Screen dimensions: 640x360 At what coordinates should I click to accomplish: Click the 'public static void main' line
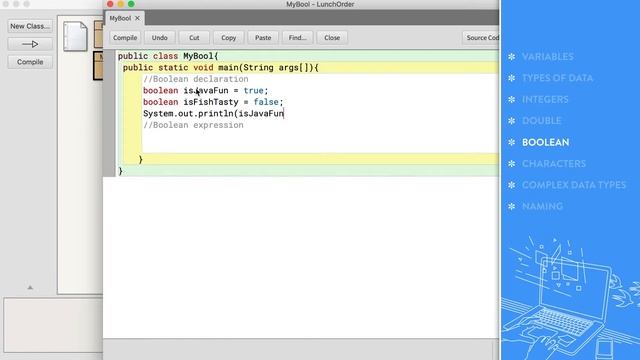click(x=220, y=68)
